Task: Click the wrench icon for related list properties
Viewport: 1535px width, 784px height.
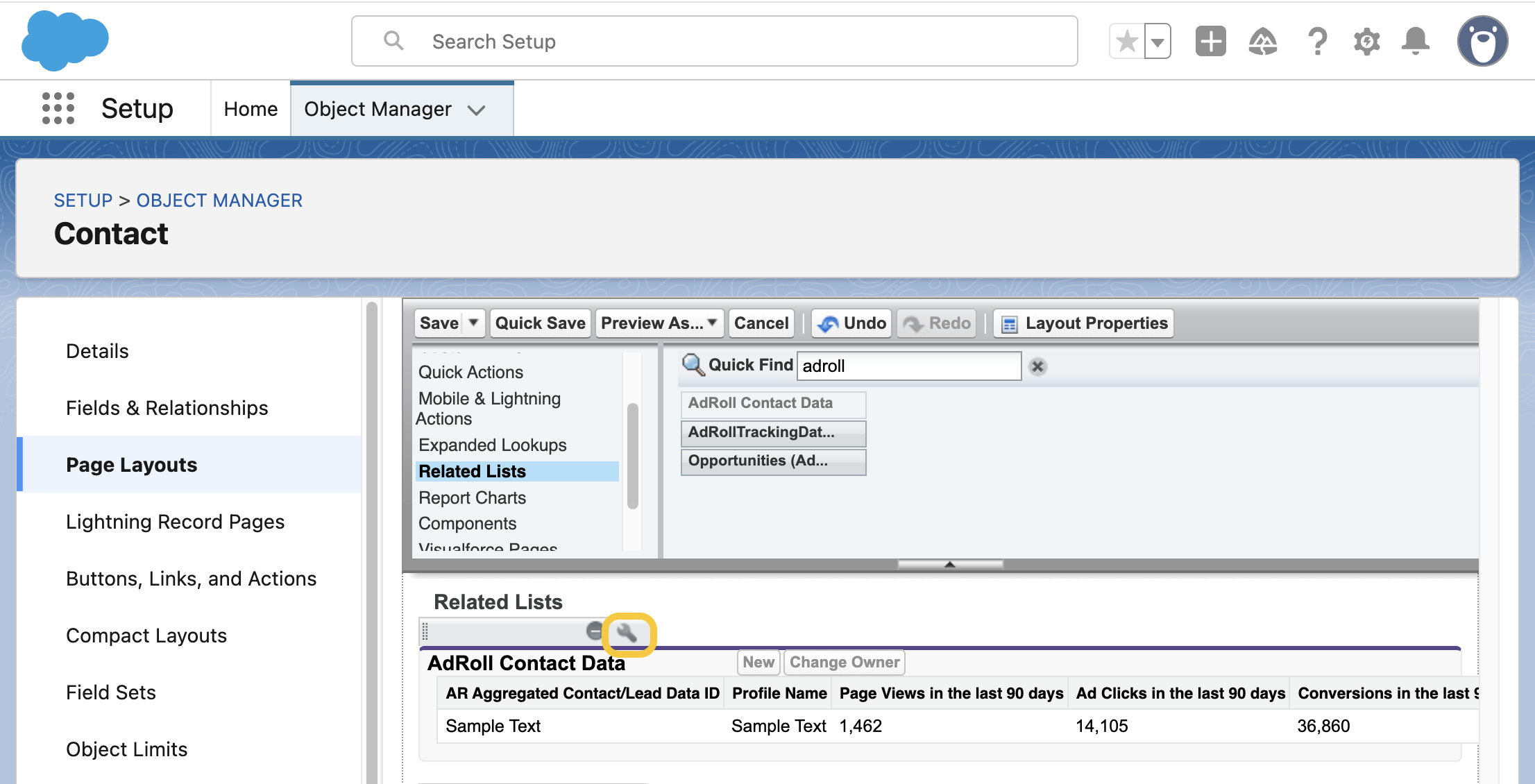Action: click(x=627, y=633)
